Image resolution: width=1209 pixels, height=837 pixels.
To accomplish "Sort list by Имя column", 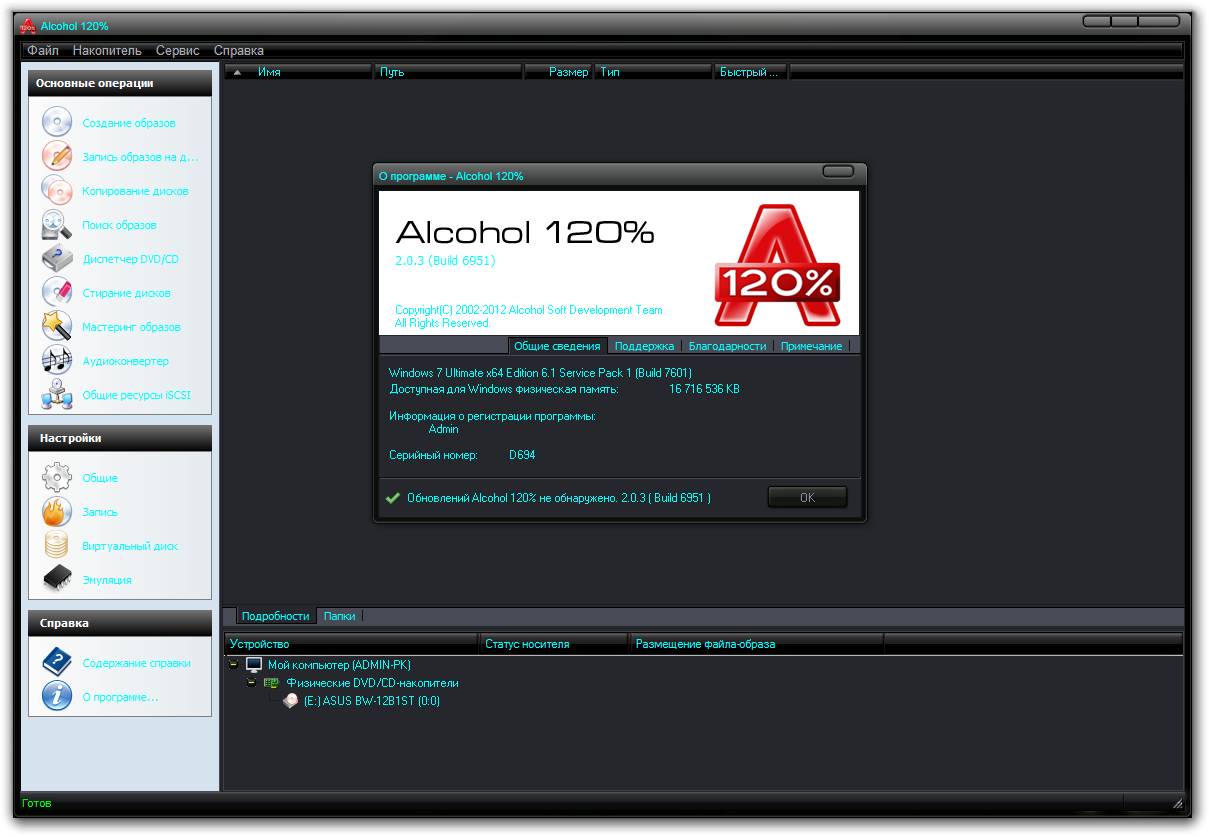I will [298, 72].
